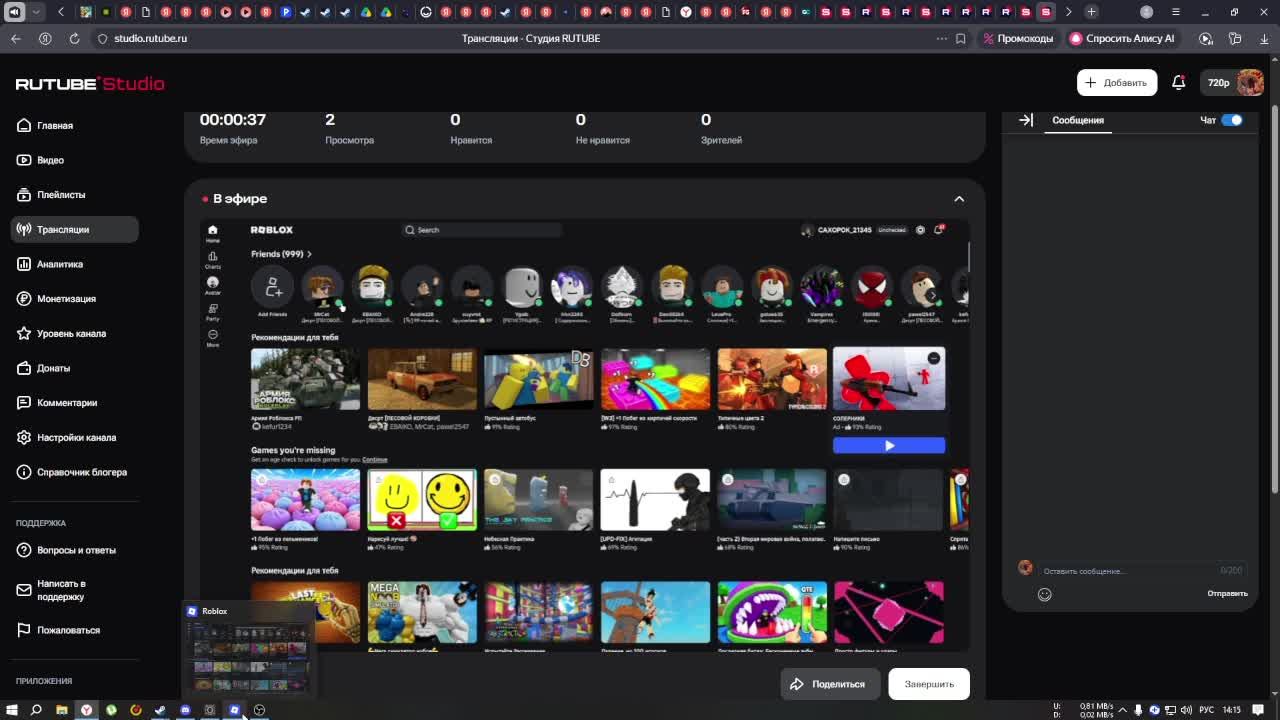Collapse the В эфире section
This screenshot has width=1280, height=720.
click(x=959, y=199)
